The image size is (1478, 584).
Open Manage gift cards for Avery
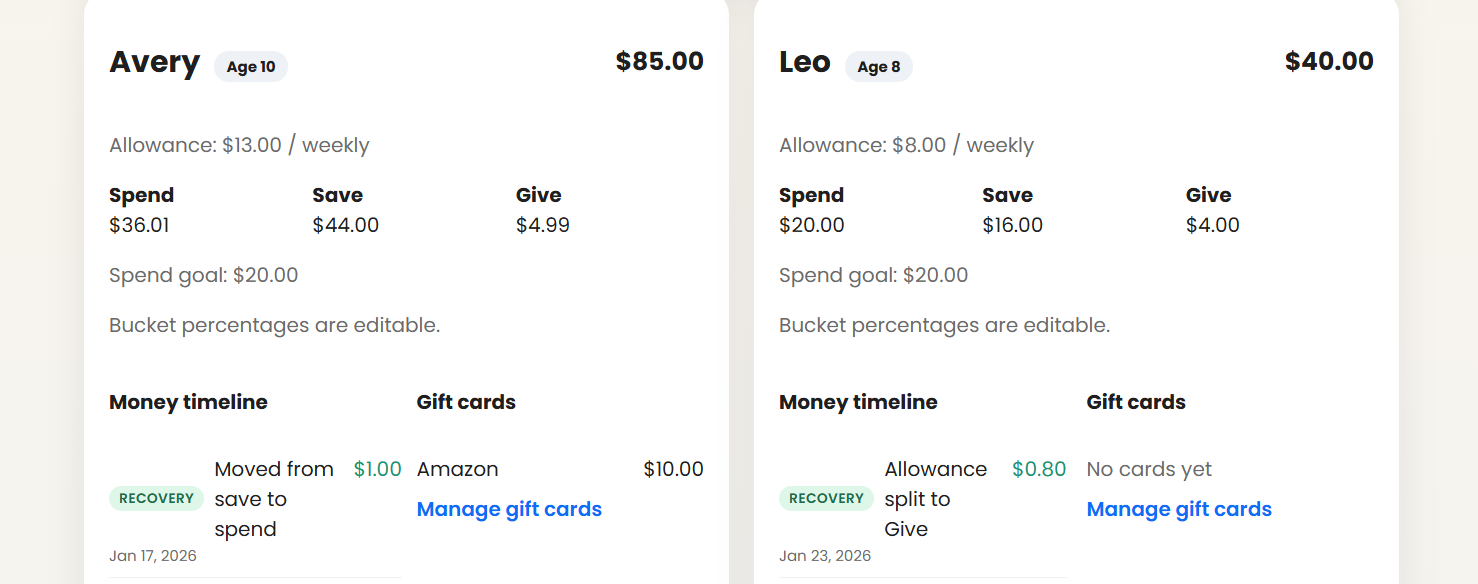(x=509, y=509)
